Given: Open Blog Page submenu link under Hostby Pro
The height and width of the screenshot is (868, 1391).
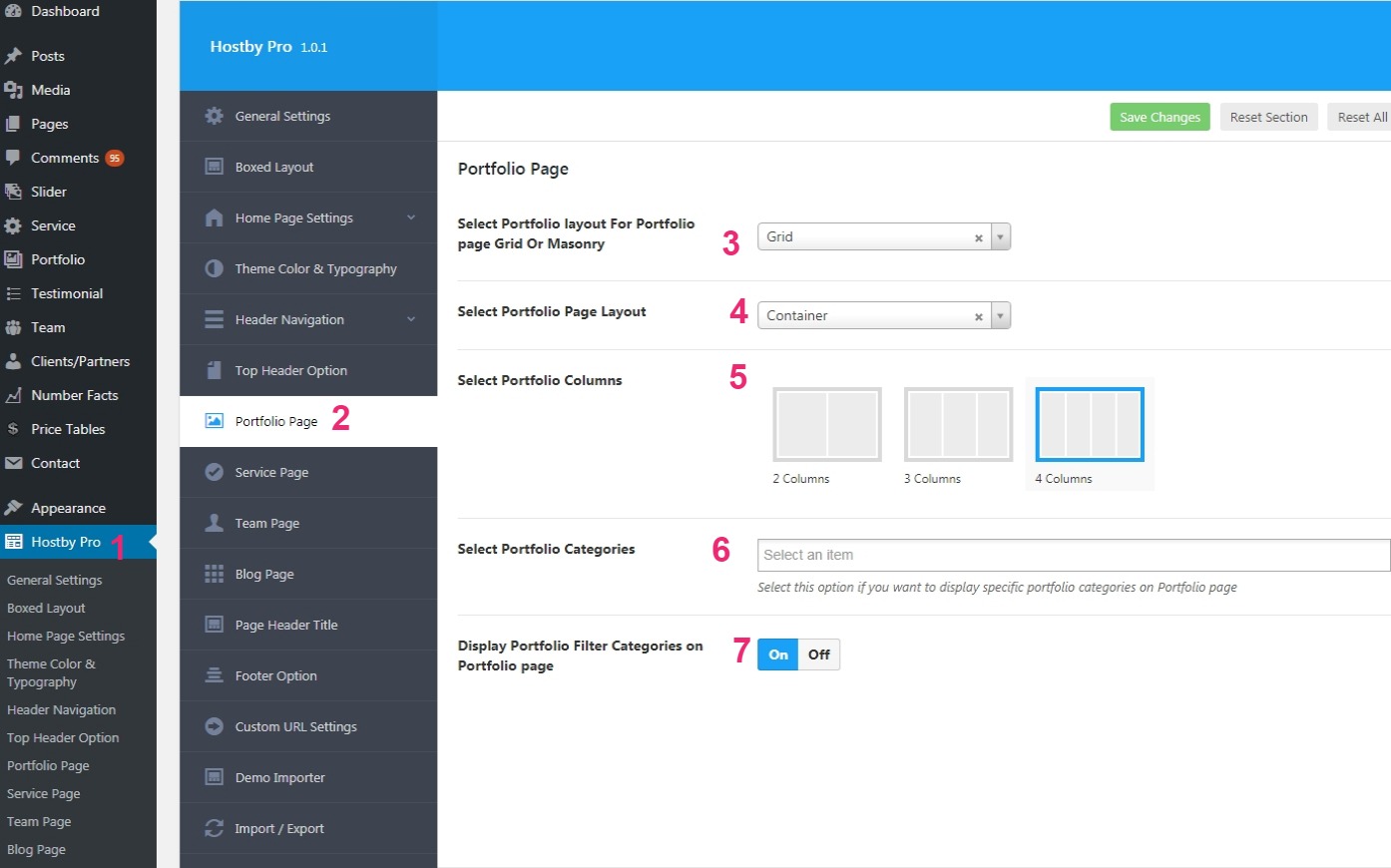Looking at the screenshot, I should [x=36, y=849].
